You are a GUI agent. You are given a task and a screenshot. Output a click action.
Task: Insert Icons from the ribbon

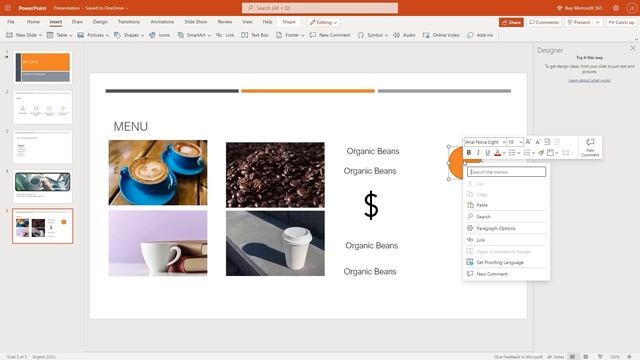tap(160, 35)
